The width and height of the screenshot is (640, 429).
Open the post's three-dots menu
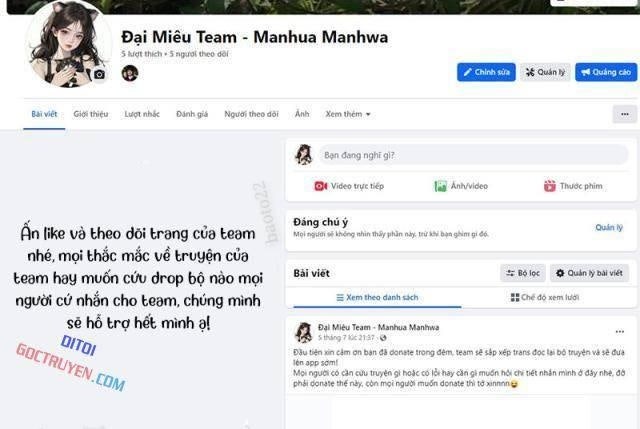[x=620, y=331]
